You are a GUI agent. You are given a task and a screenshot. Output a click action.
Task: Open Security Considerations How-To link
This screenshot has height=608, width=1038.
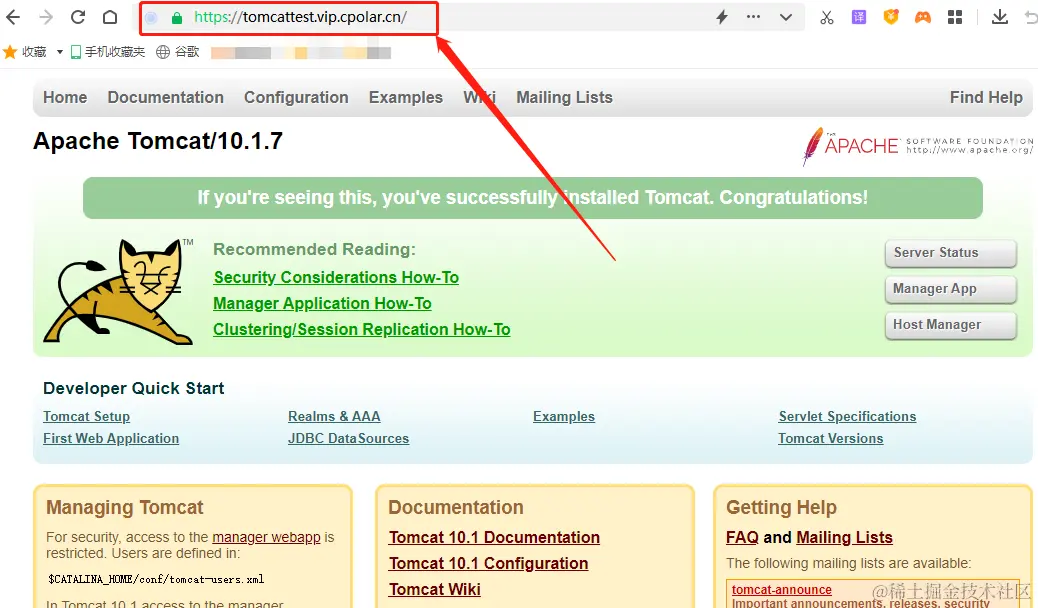336,278
